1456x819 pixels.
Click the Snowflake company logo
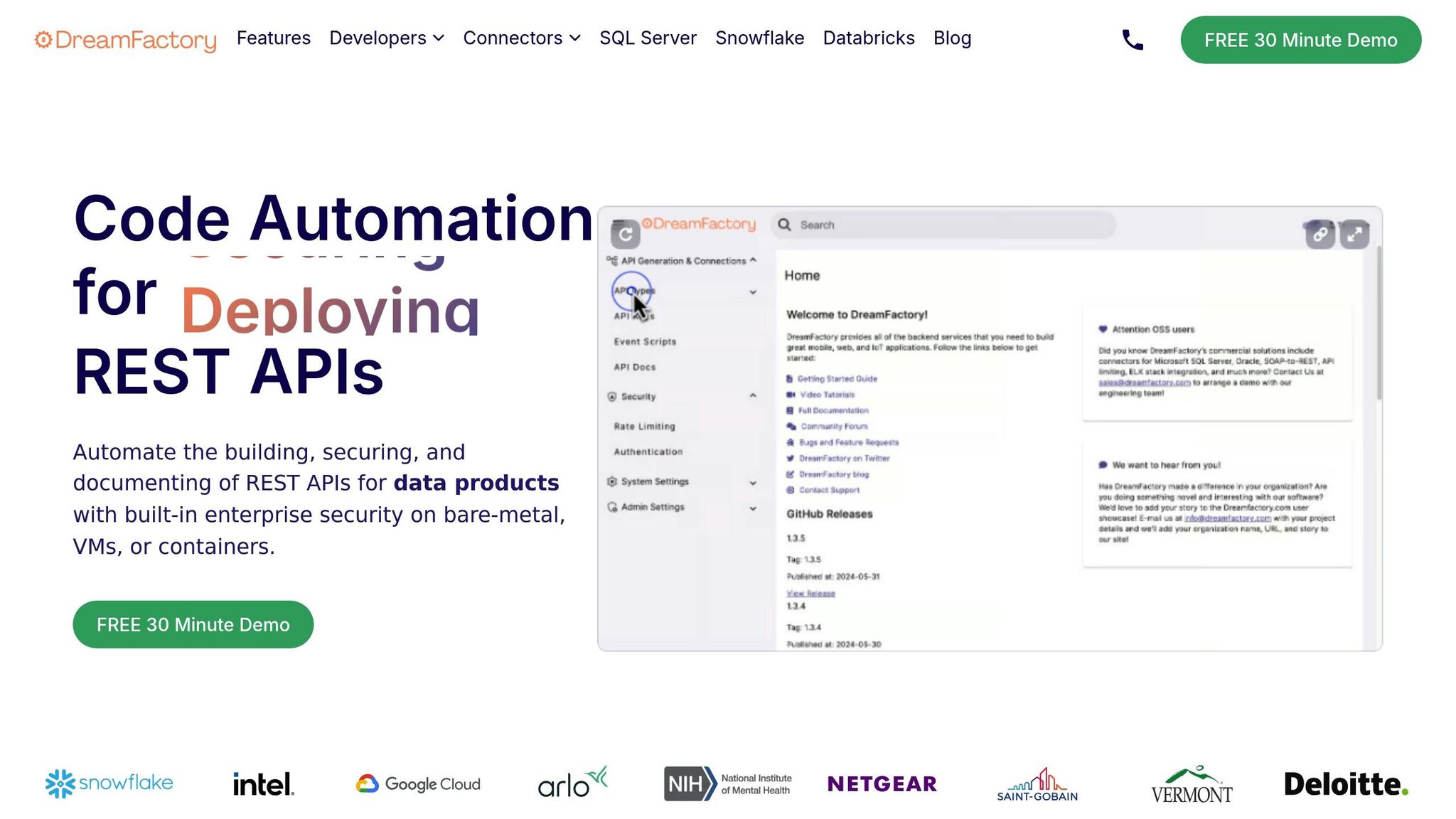109,783
